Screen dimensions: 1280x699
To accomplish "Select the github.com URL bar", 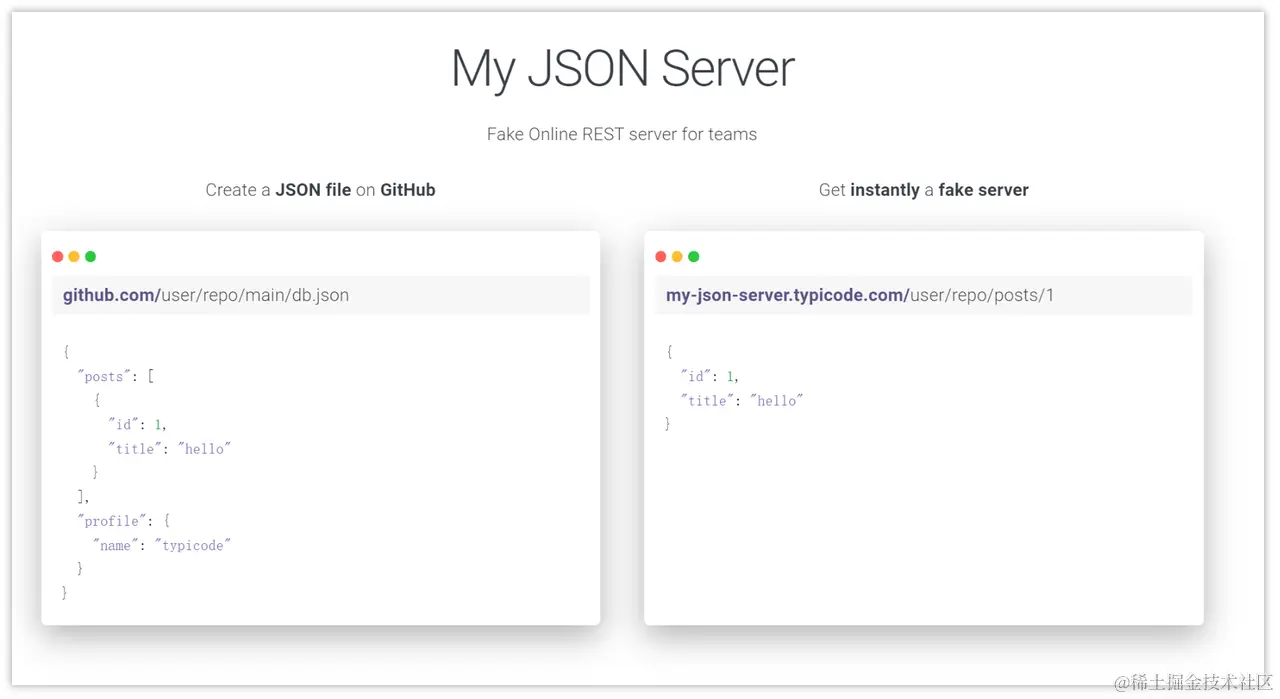I will tap(320, 295).
